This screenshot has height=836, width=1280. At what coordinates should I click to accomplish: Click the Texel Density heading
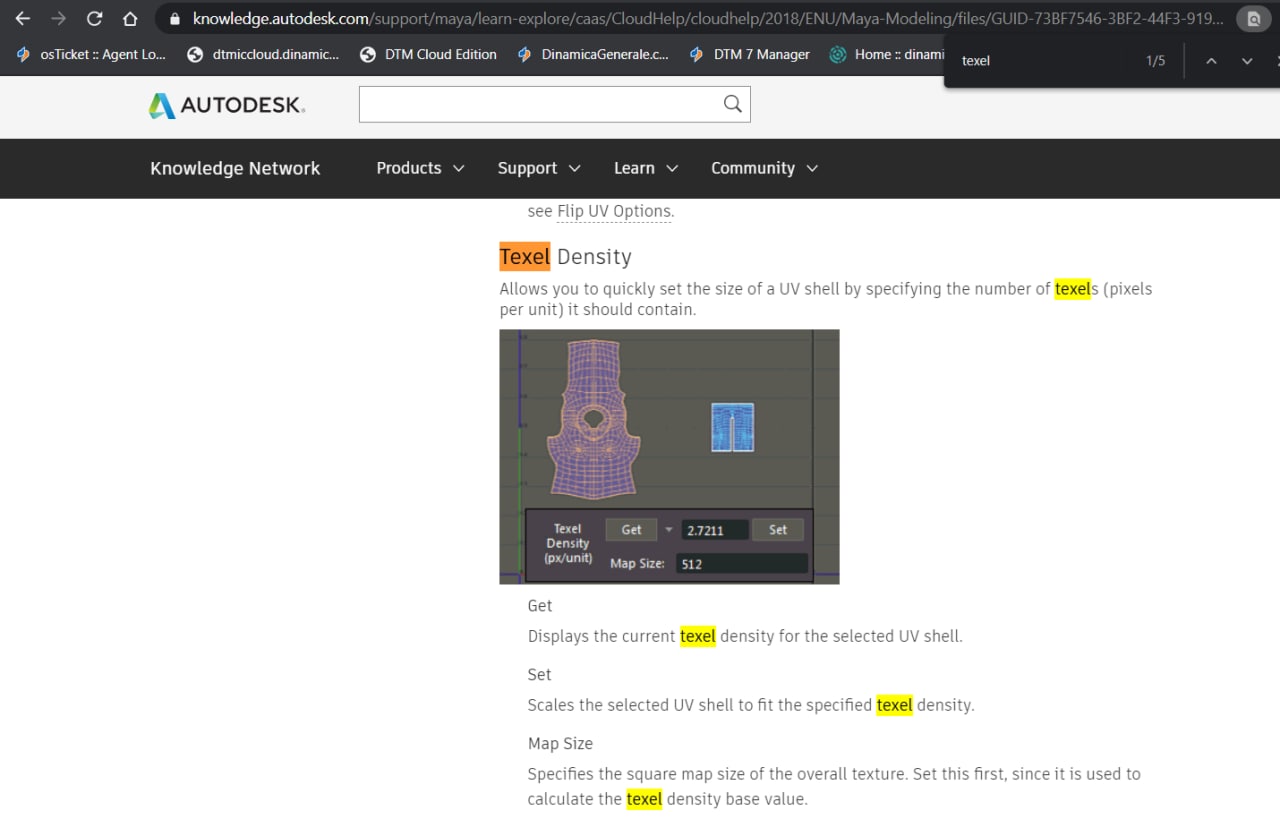[566, 257]
